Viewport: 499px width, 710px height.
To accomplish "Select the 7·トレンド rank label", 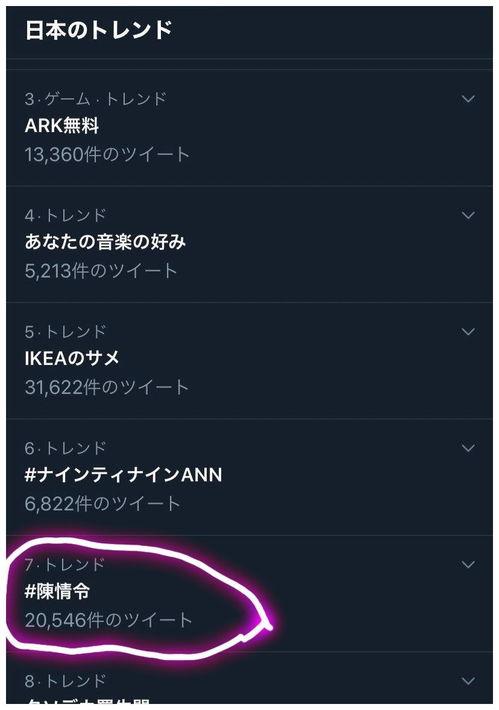I will pos(65,564).
